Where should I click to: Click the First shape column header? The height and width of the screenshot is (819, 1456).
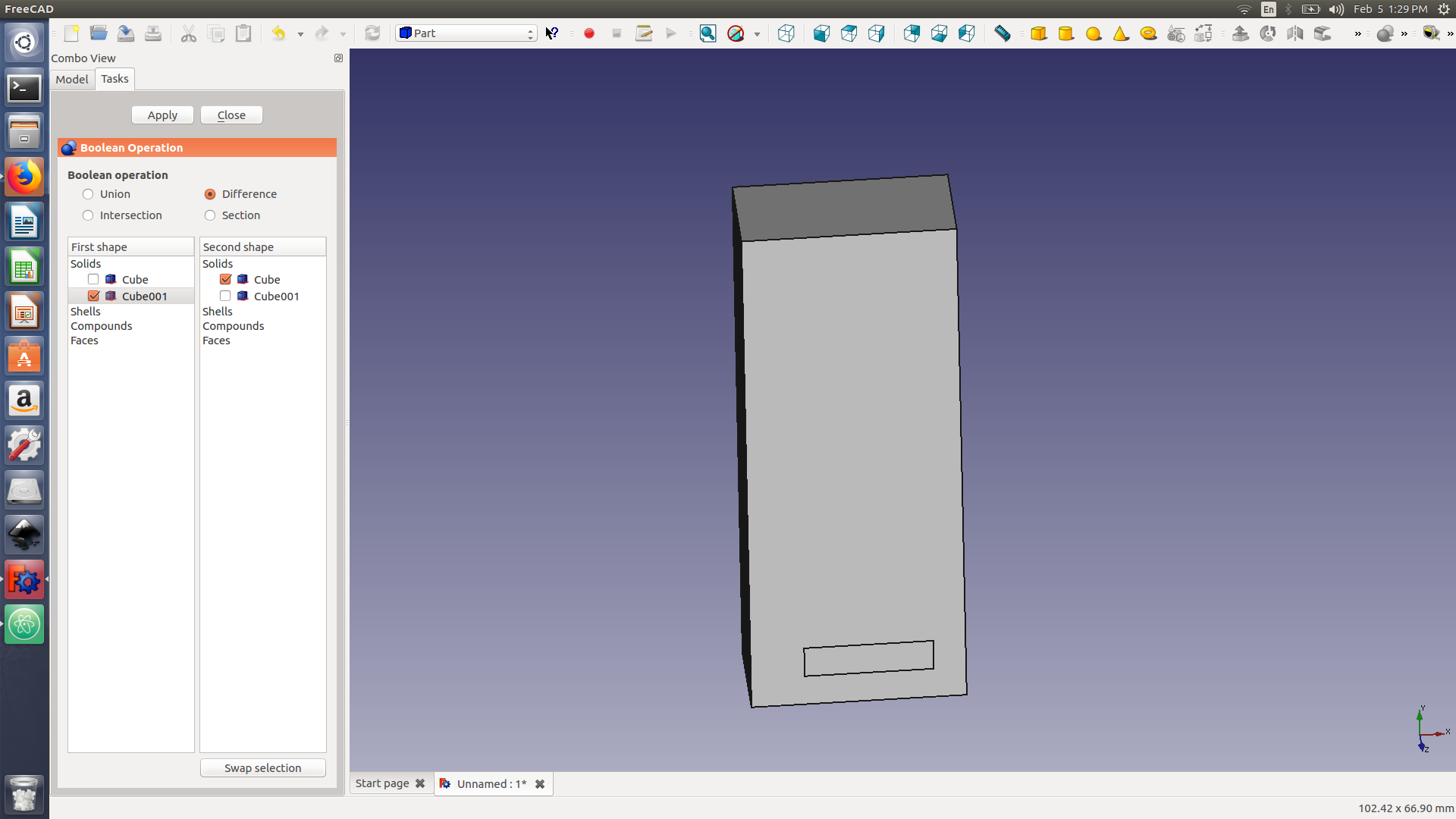pyautogui.click(x=130, y=247)
